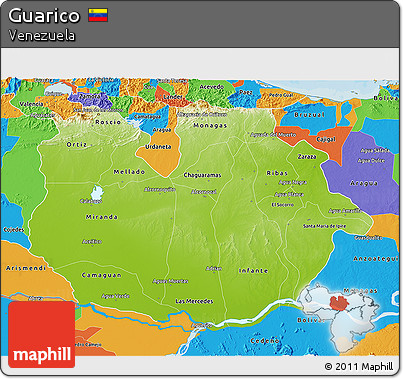Viewport: 403px width, 379px height.
Task: Click the Roscio label
Action: pyautogui.click(x=108, y=122)
